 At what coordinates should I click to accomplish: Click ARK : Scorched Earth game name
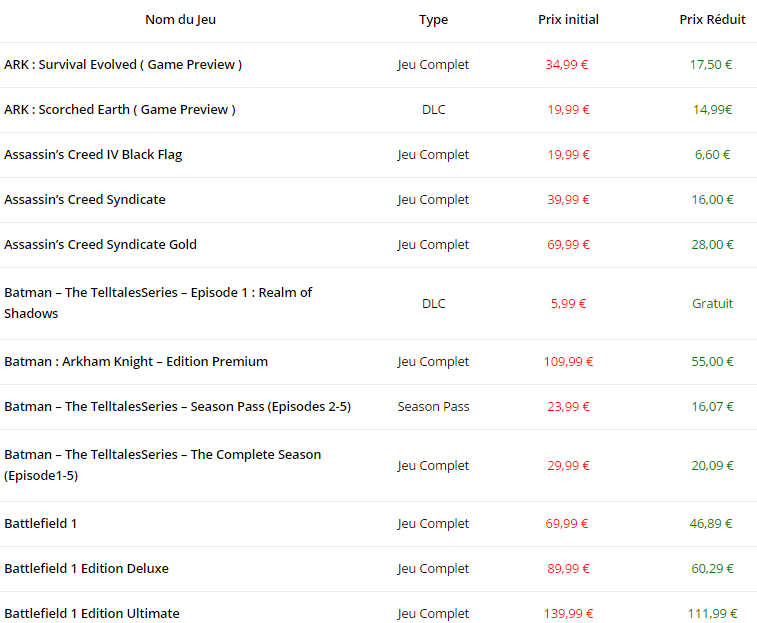[x=120, y=110]
